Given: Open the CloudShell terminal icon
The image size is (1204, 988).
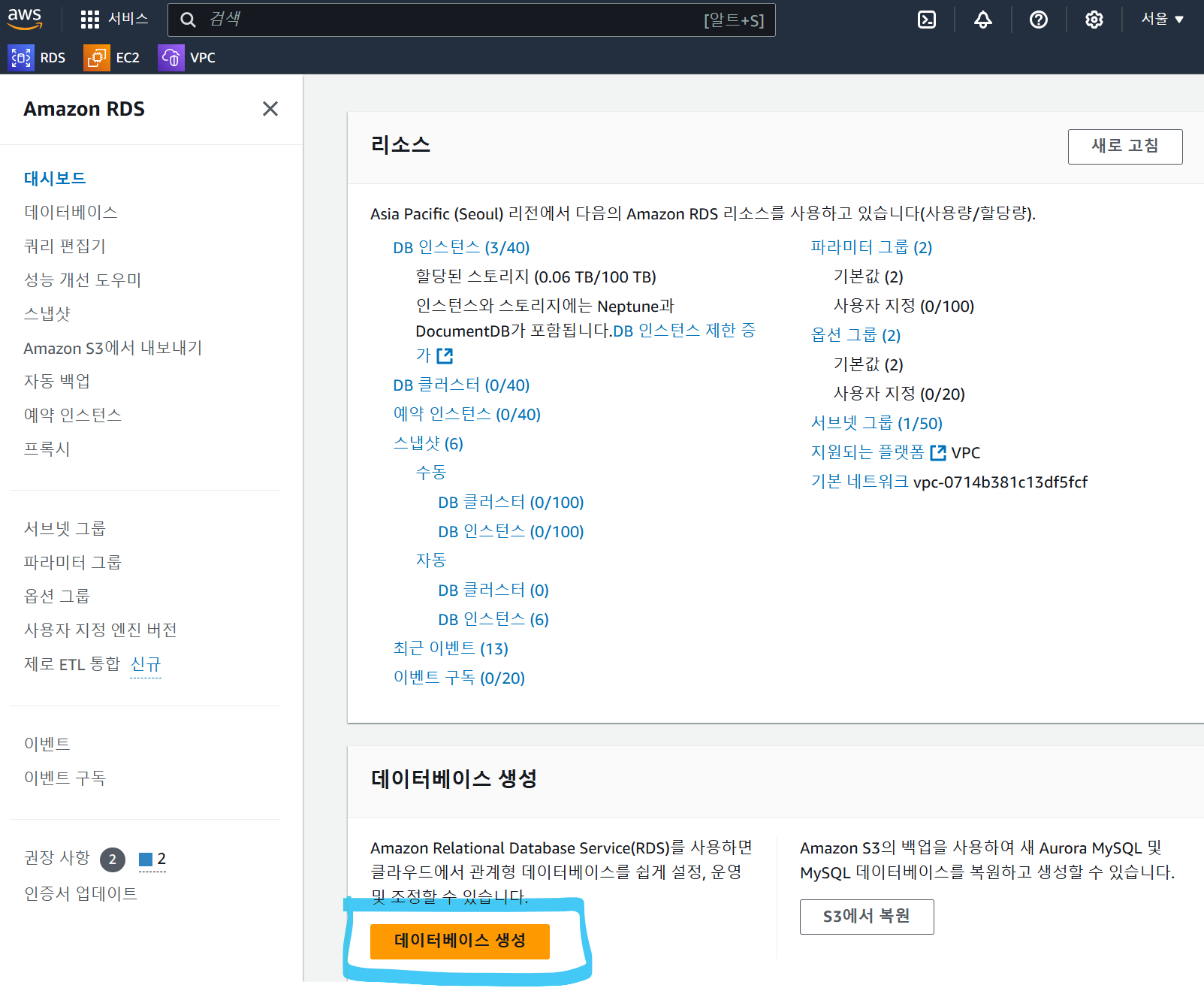Looking at the screenshot, I should pyautogui.click(x=927, y=20).
